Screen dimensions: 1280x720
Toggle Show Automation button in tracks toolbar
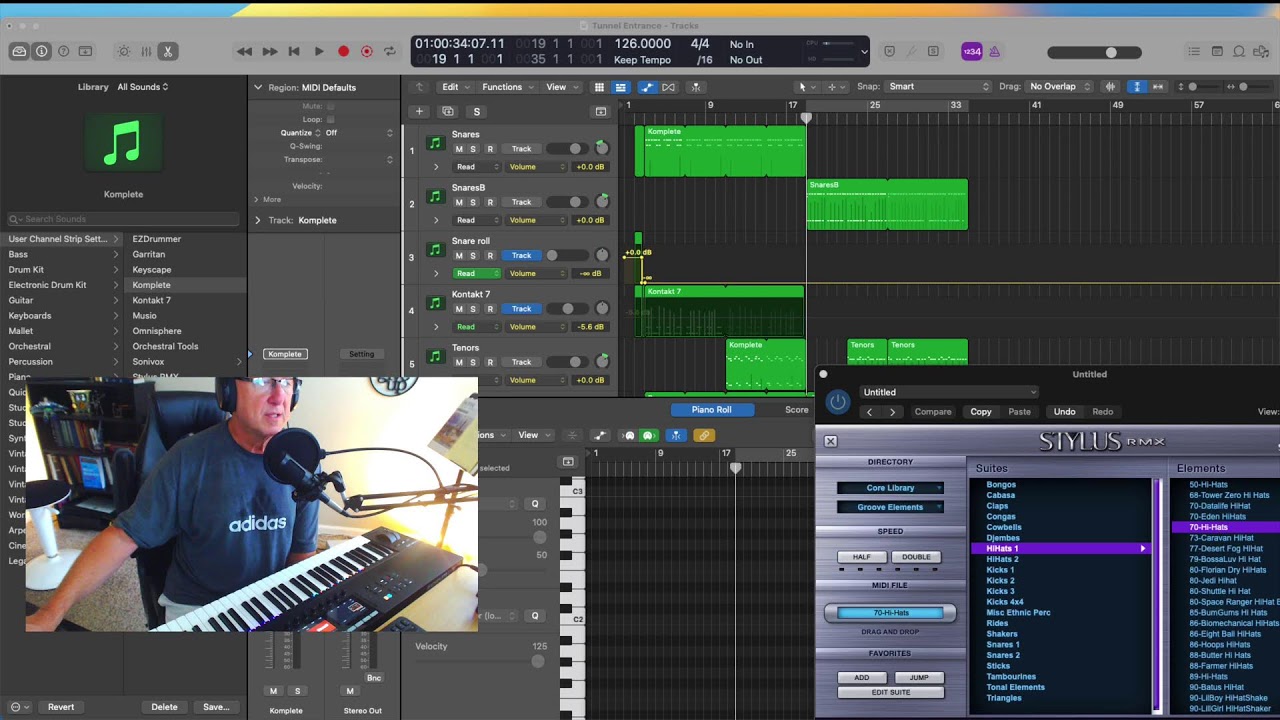point(647,87)
